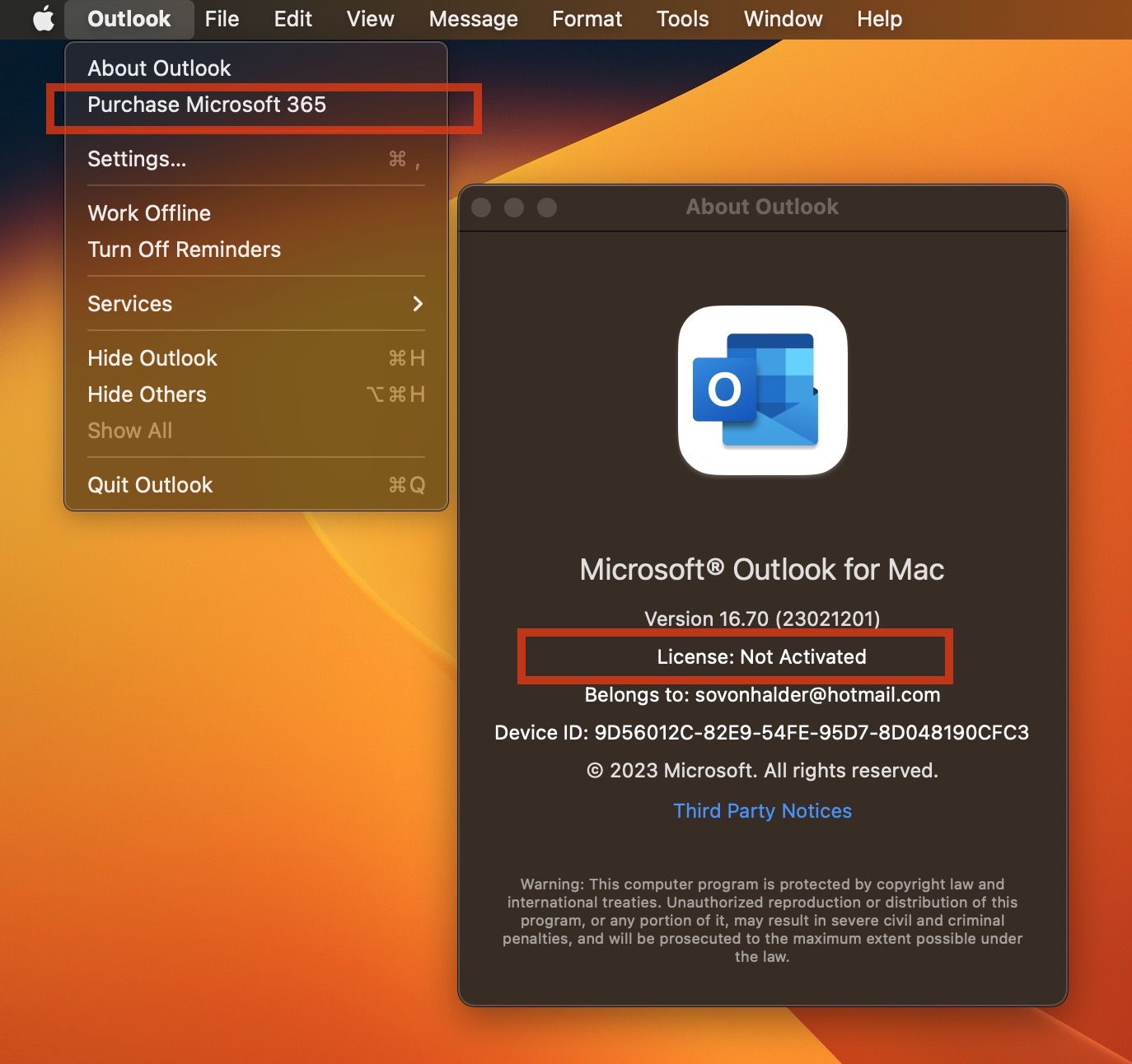Screen dimensions: 1132x1064
Task: Select Turn Off Reminders
Action: coord(256,250)
